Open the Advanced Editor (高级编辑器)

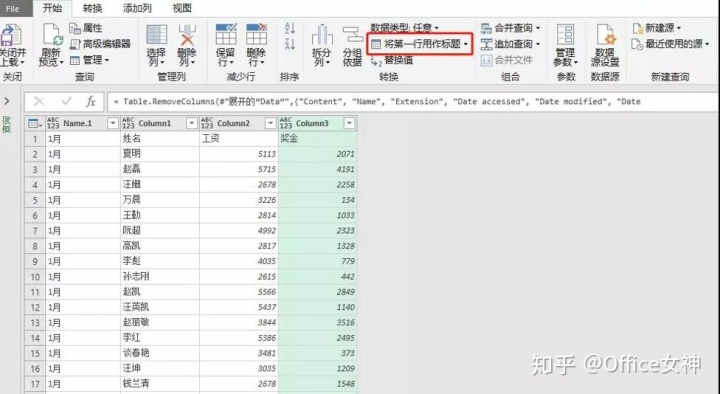100,44
